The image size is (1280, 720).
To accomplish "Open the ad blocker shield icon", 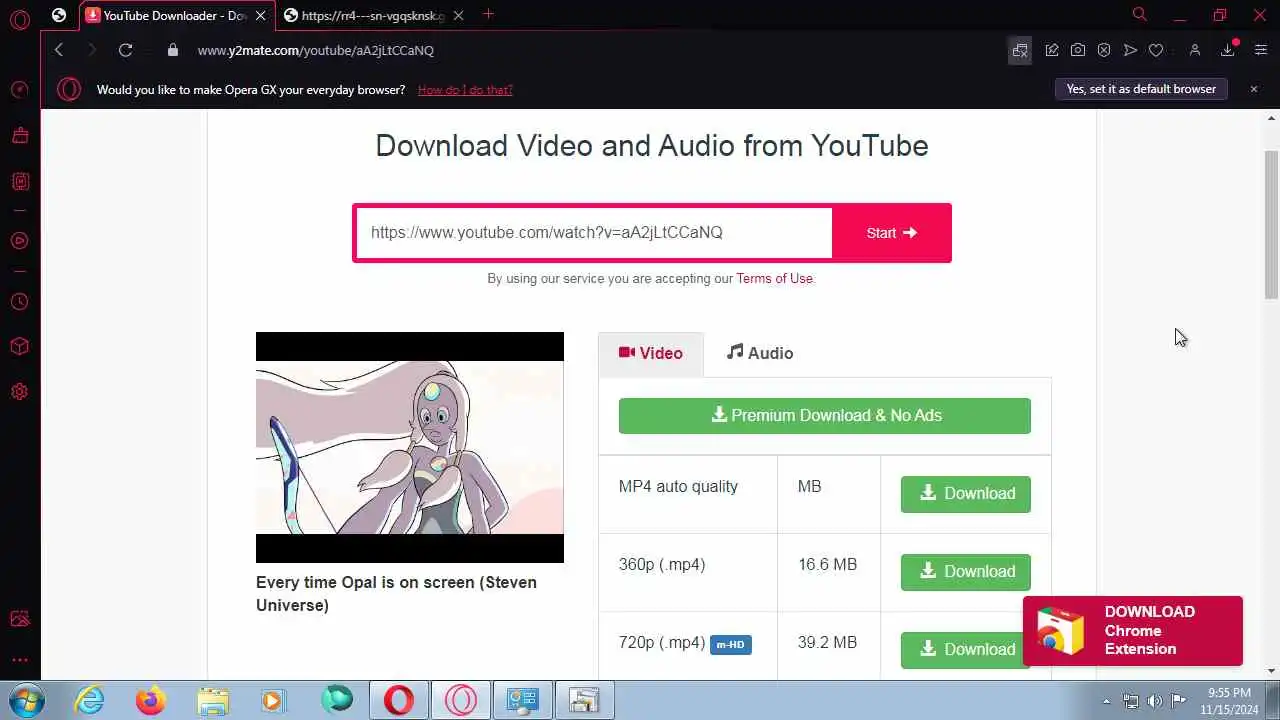I will tap(1104, 50).
